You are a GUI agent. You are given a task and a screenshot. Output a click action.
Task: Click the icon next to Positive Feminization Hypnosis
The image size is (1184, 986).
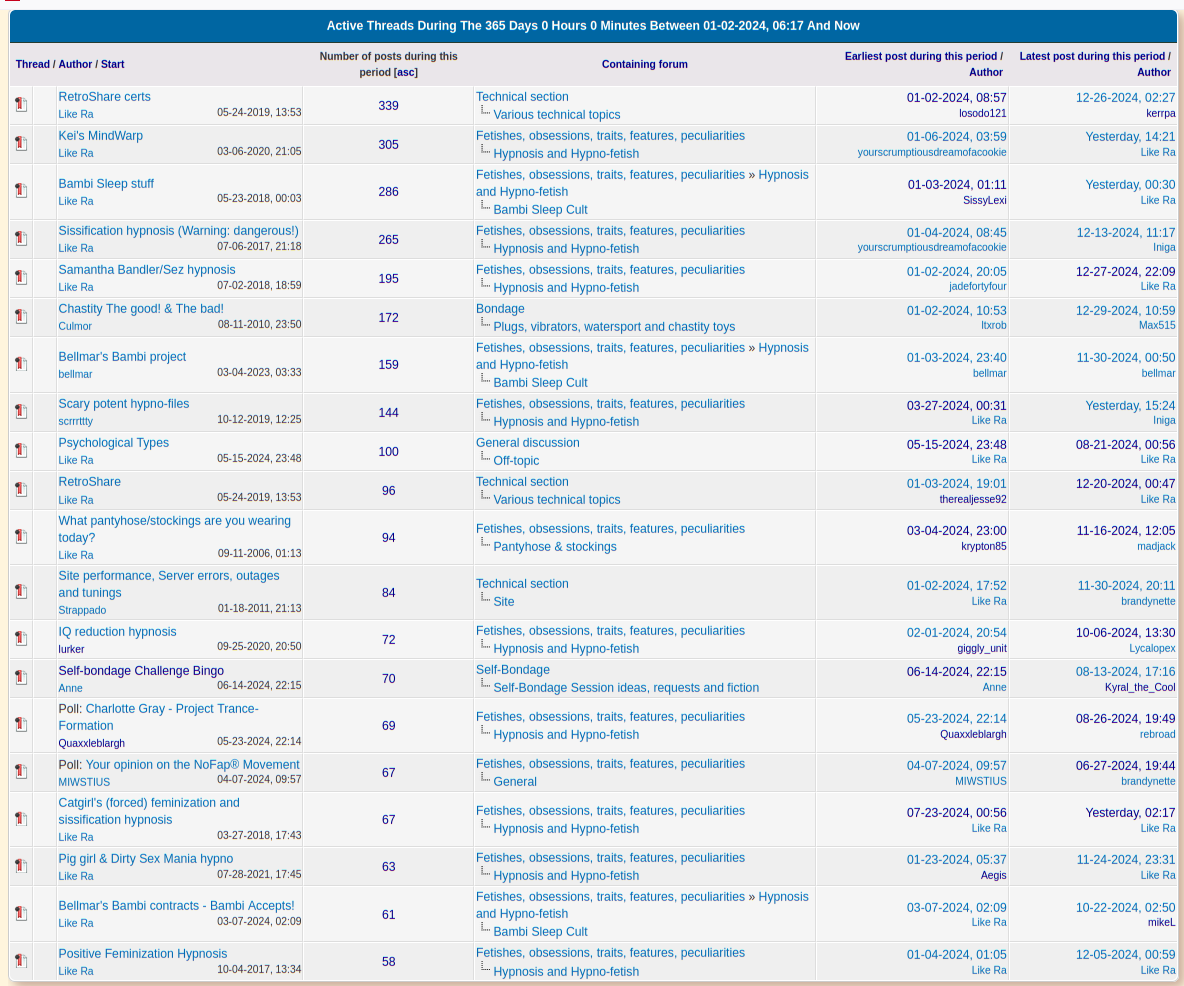click(21, 961)
